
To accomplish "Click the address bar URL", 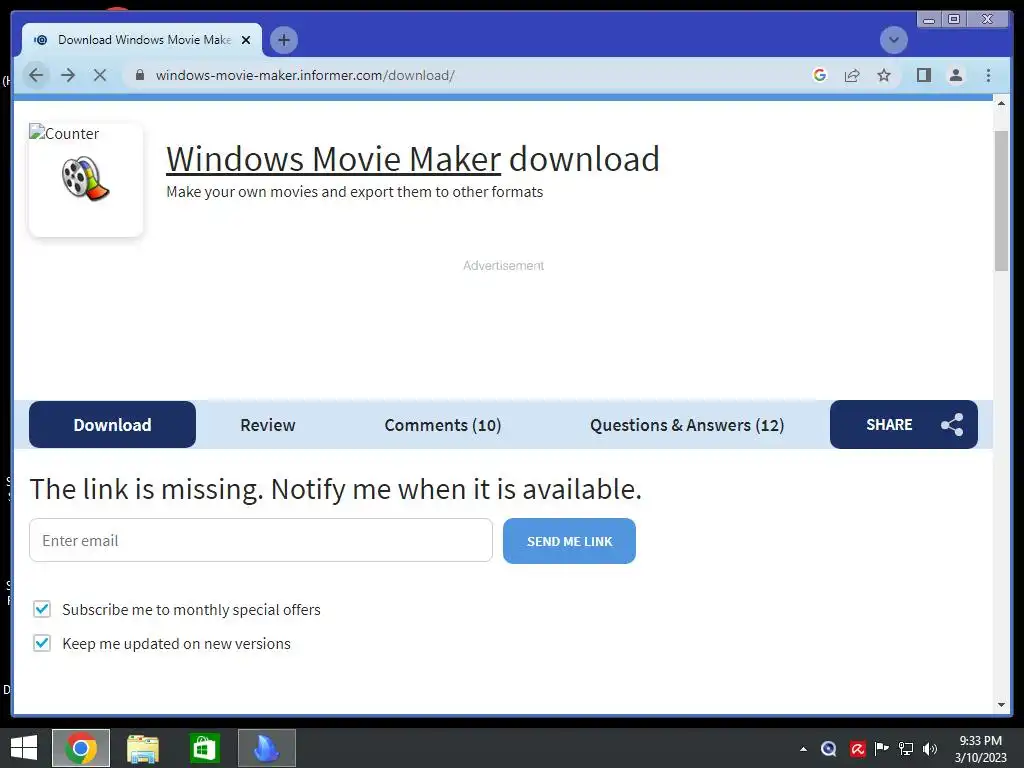I will tap(305, 75).
